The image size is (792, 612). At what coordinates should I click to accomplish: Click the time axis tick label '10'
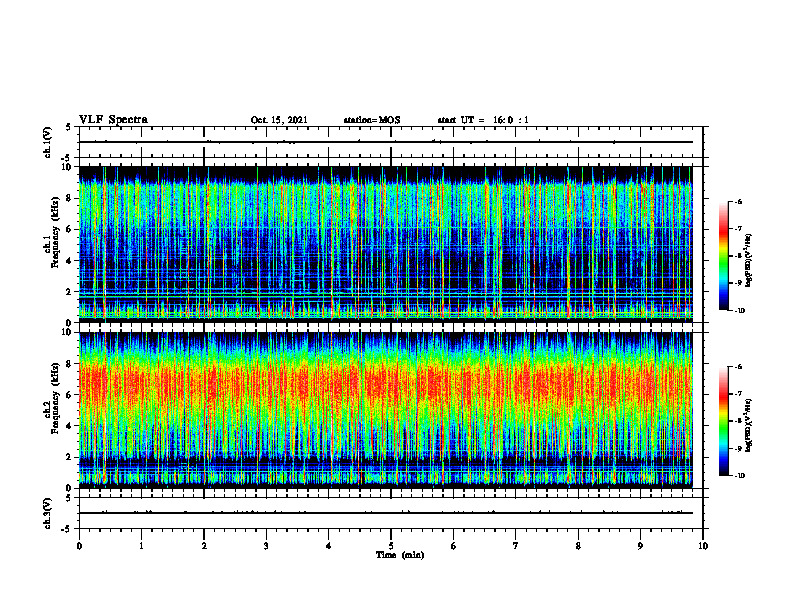(x=703, y=545)
